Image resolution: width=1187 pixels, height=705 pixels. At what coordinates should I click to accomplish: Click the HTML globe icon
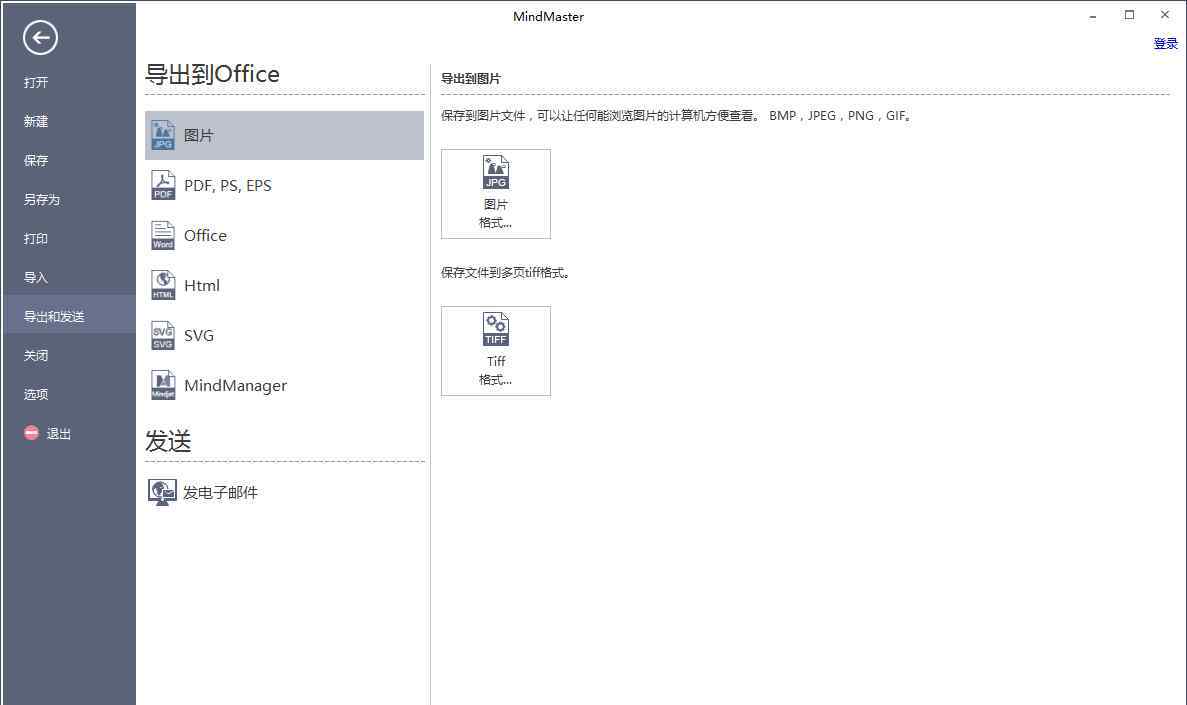(163, 285)
